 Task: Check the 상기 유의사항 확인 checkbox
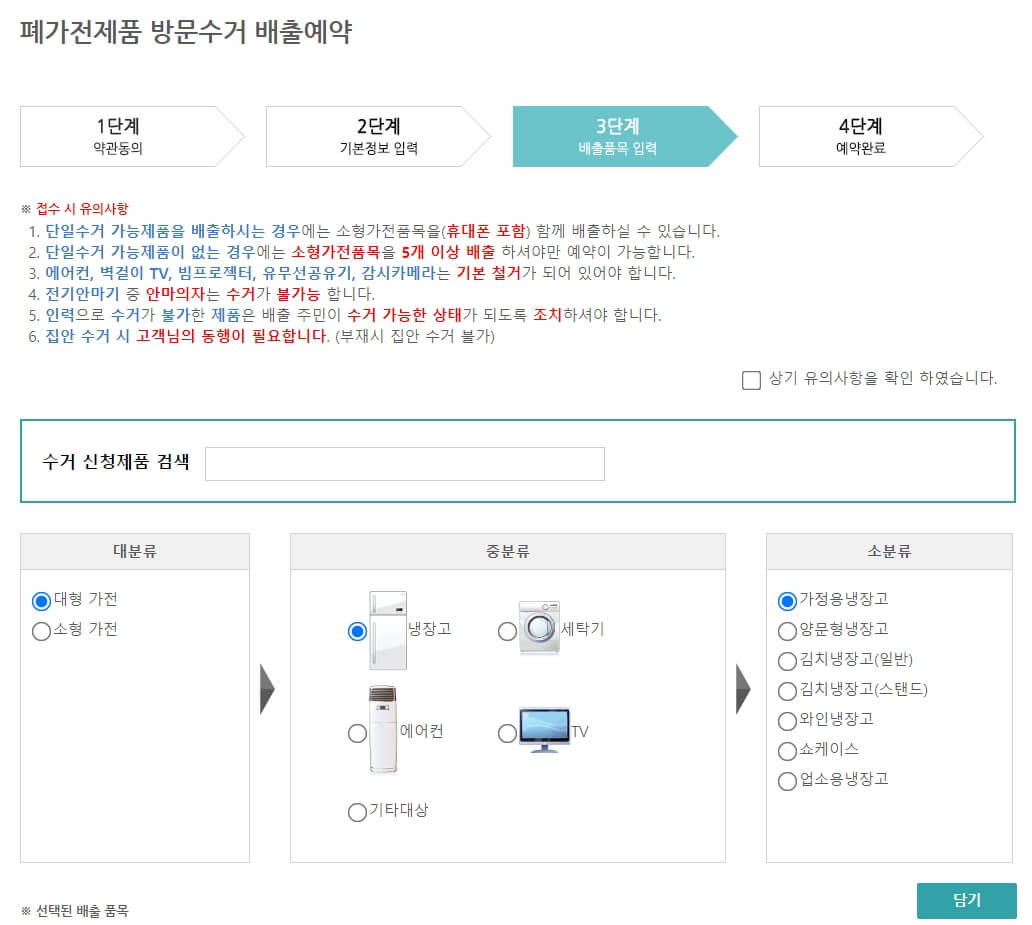[750, 379]
